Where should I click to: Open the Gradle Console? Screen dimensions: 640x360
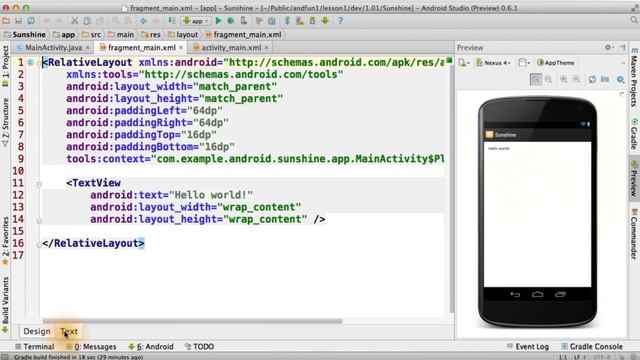pos(592,347)
